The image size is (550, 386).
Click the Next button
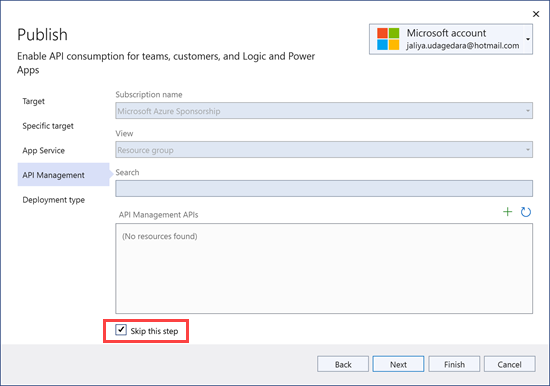pyautogui.click(x=398, y=364)
